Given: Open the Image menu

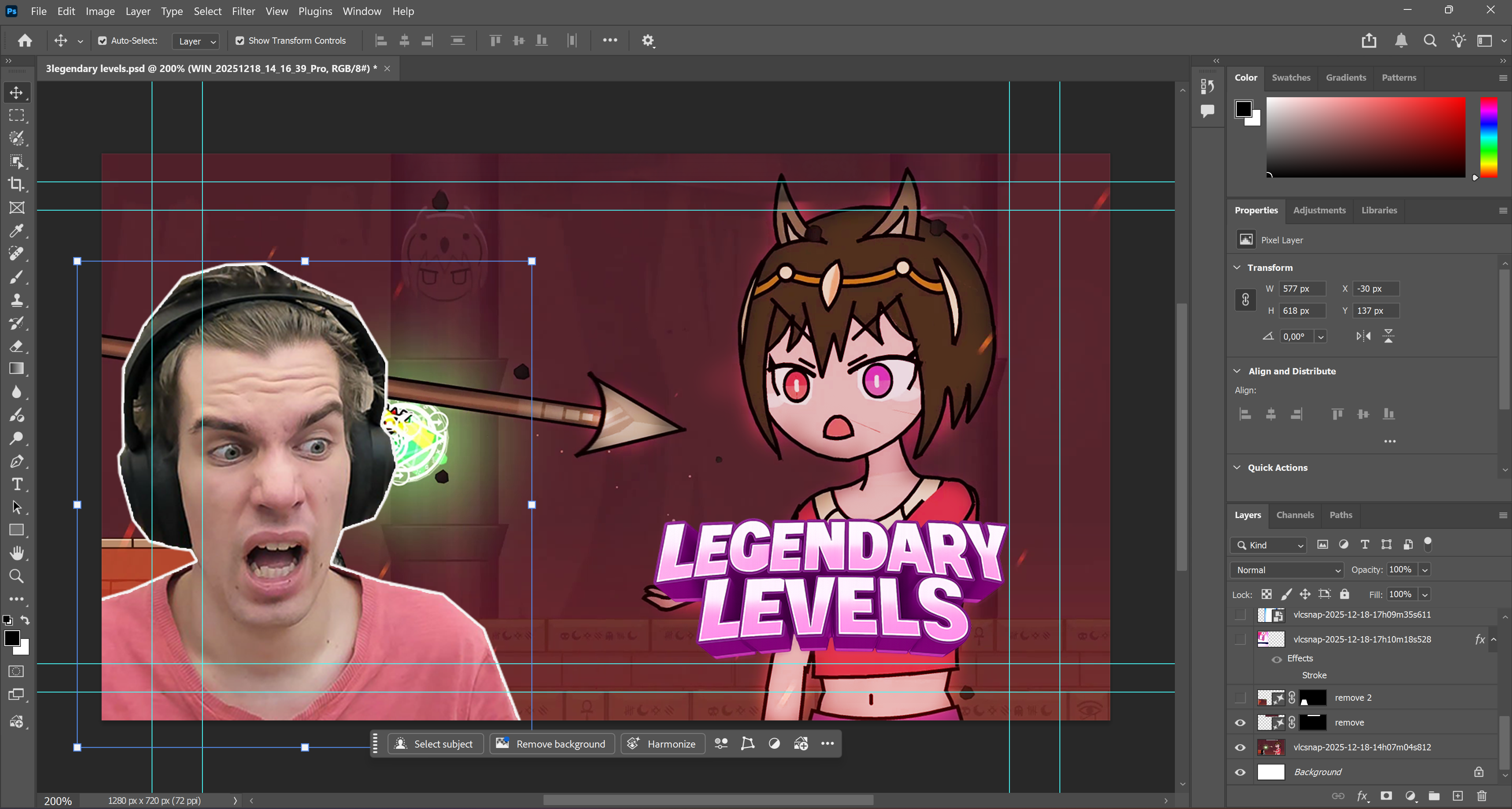Looking at the screenshot, I should pos(100,11).
